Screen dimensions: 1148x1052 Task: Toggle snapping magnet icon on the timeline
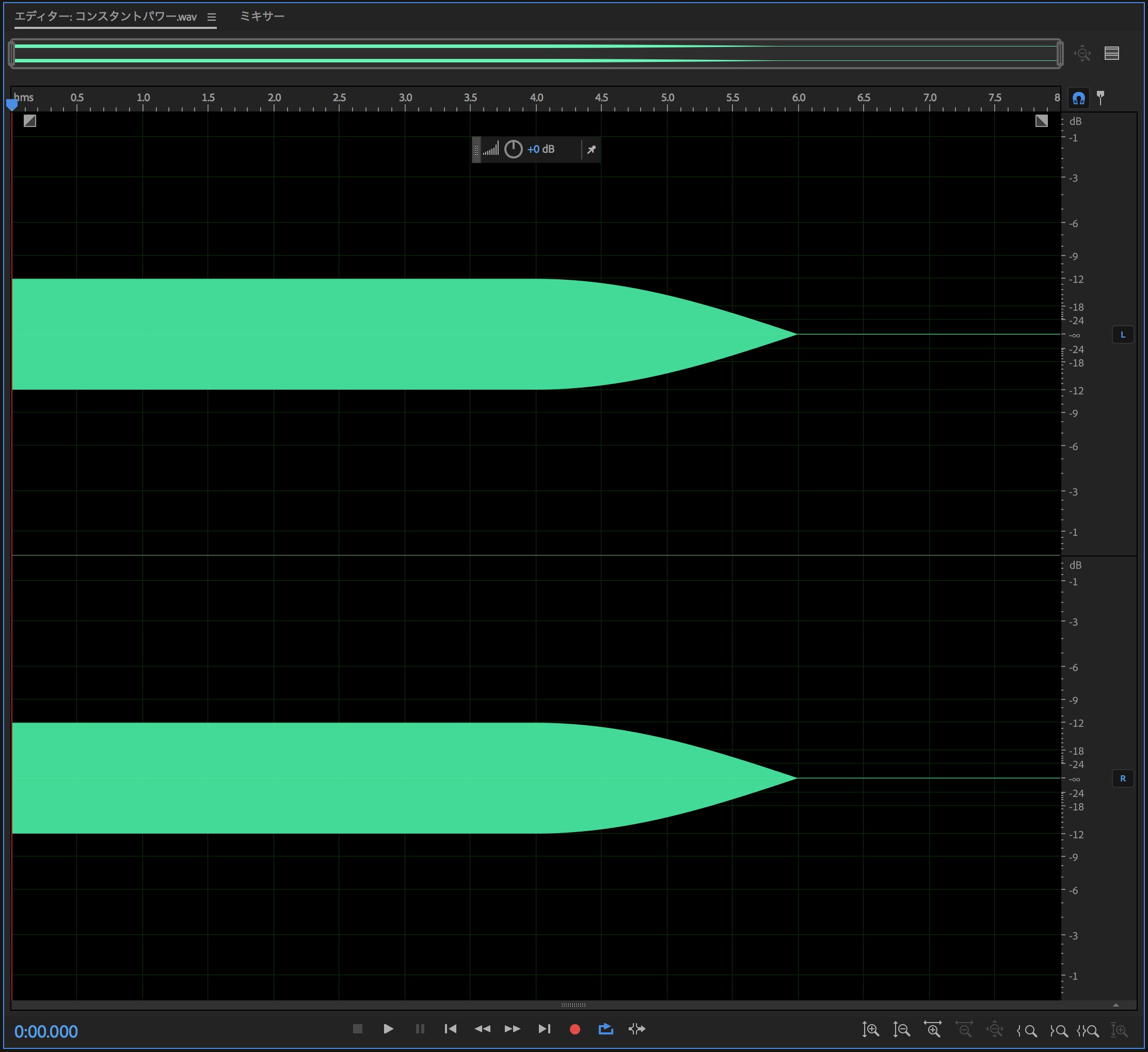(1078, 98)
